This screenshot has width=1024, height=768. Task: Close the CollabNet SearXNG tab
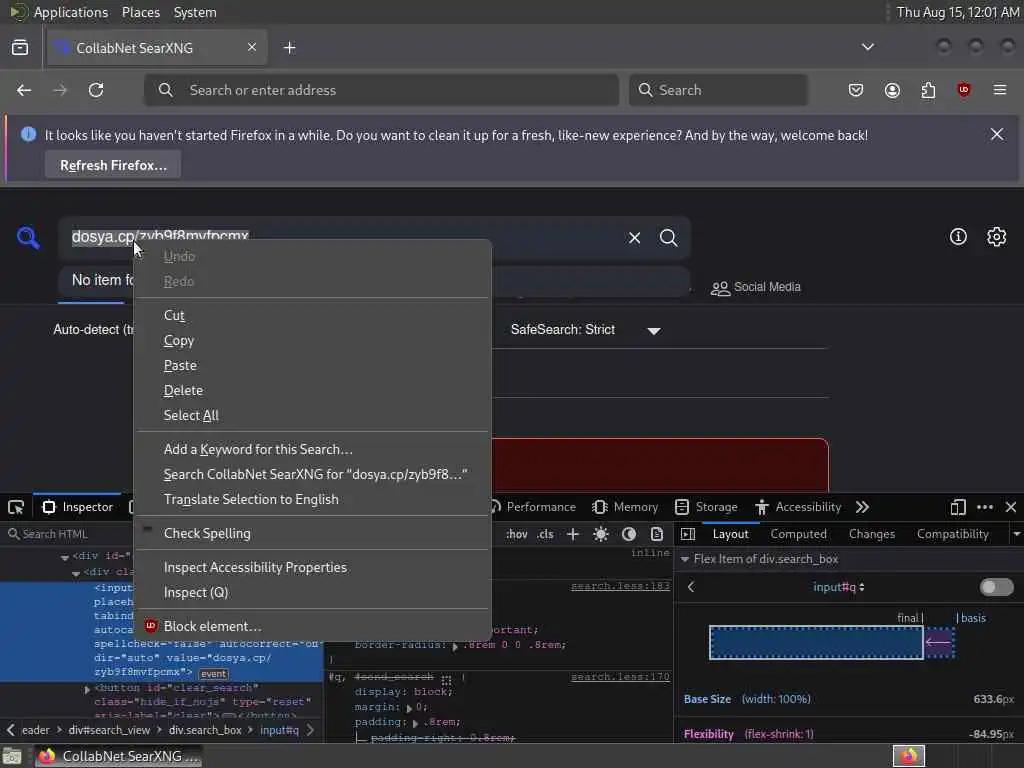tap(251, 47)
